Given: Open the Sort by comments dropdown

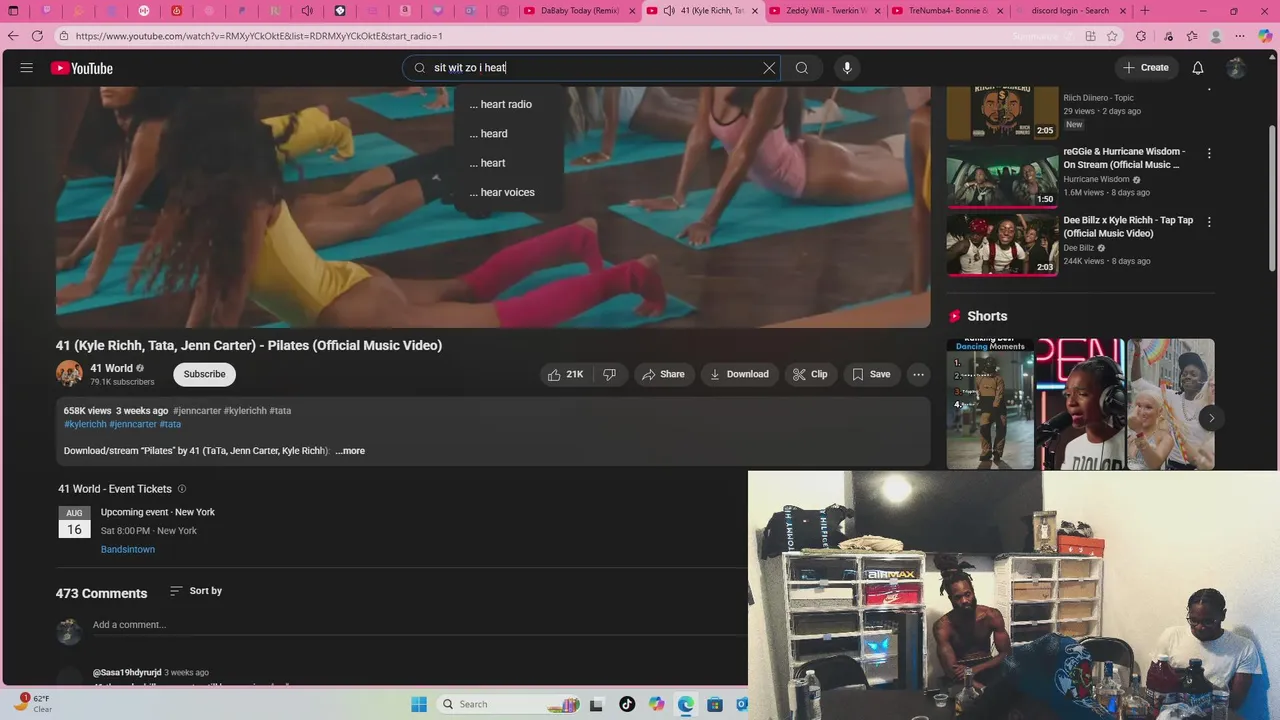Looking at the screenshot, I should (196, 591).
